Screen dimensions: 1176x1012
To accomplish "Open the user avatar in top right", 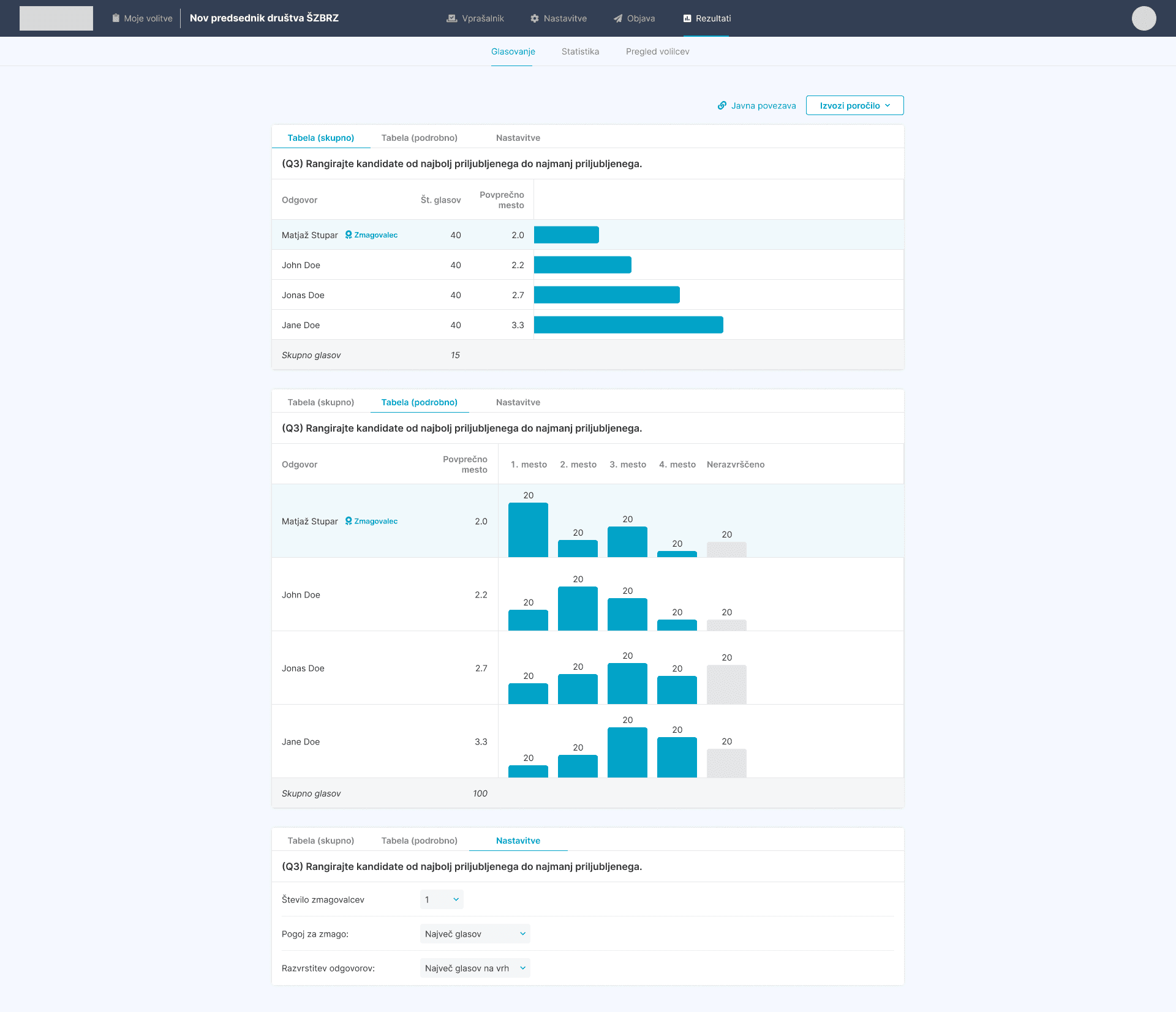I will [1144, 18].
